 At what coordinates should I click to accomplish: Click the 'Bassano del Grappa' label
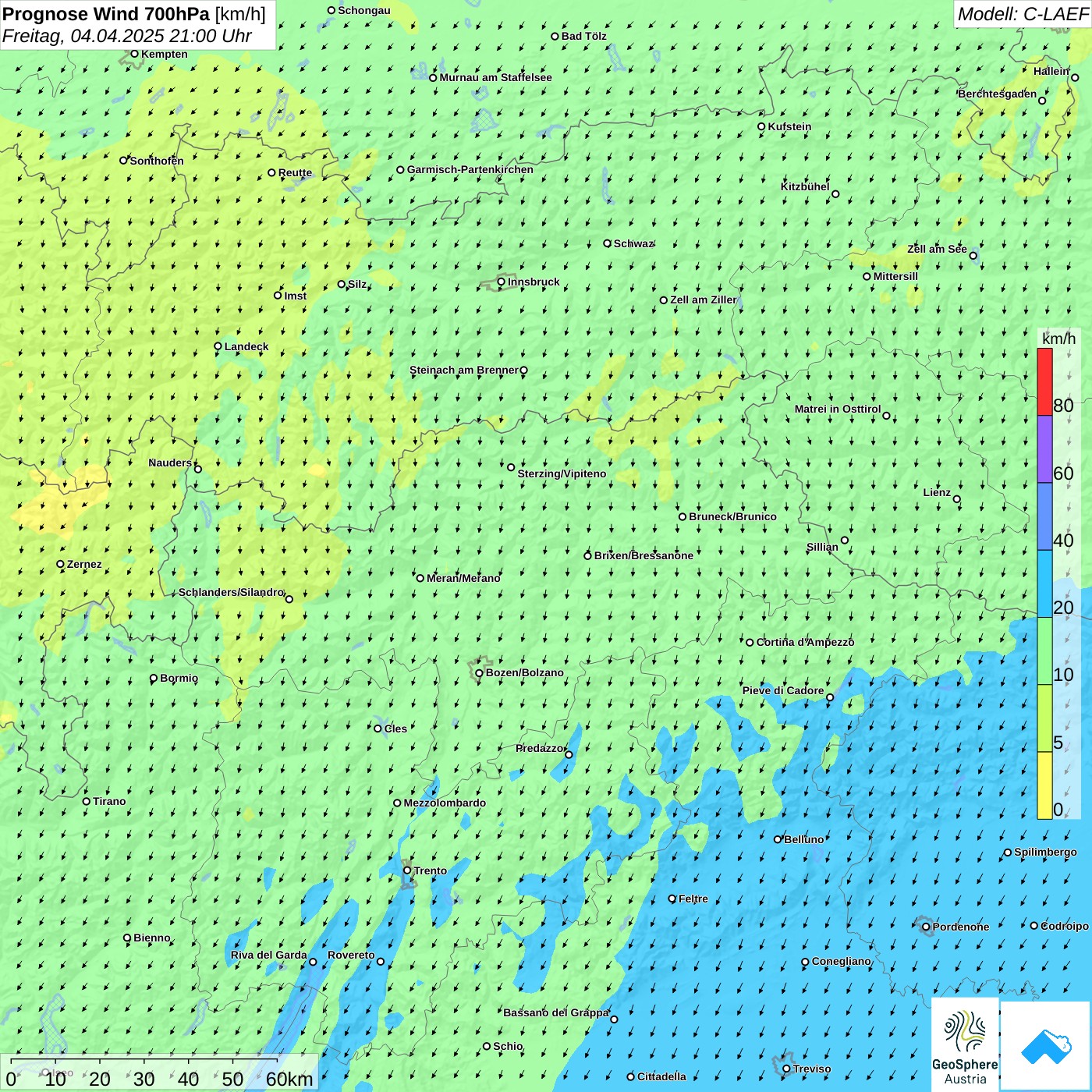(x=556, y=1012)
